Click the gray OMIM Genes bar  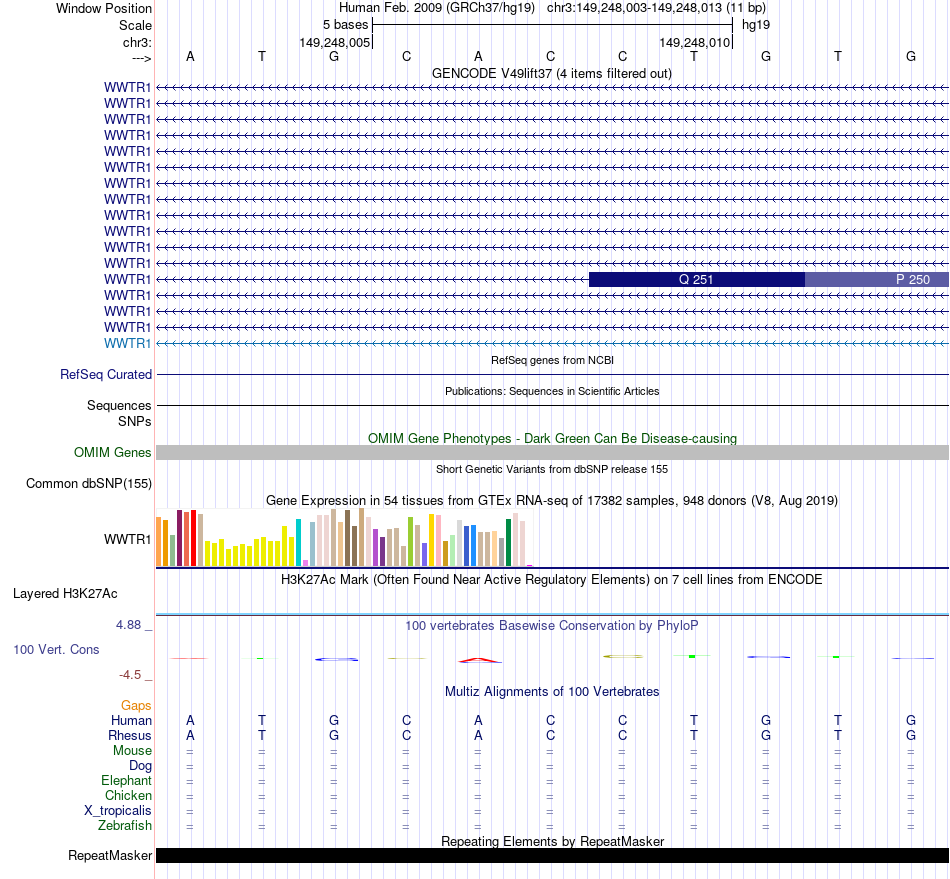(552, 453)
